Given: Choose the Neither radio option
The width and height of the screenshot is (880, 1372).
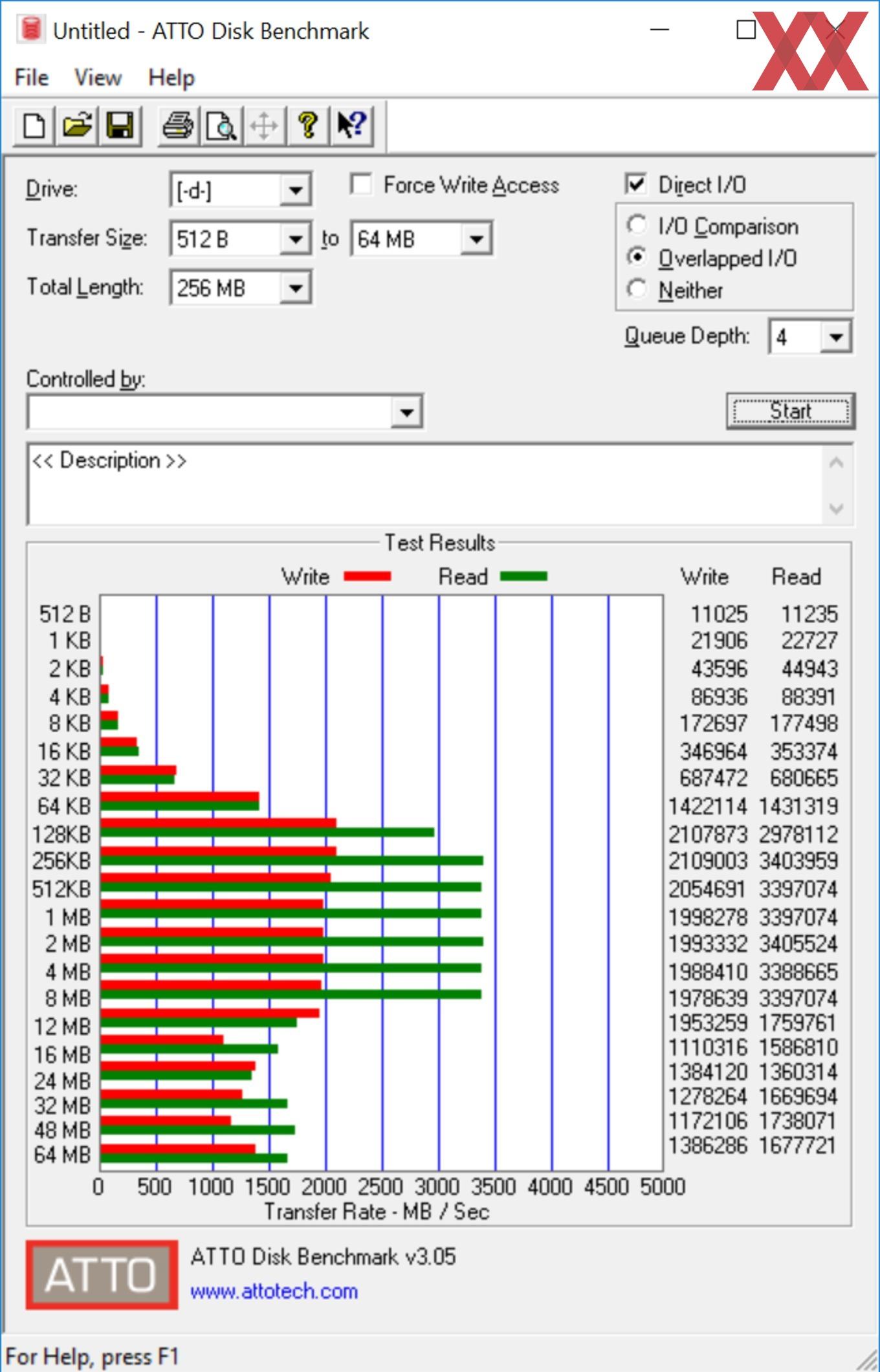Looking at the screenshot, I should point(637,289).
